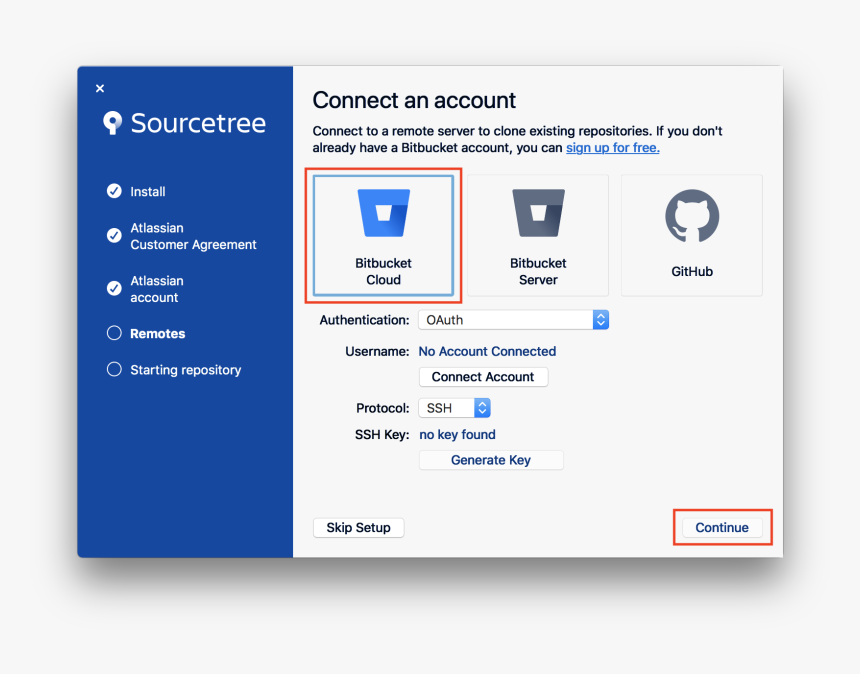Click the Connect Account button
This screenshot has height=674, width=860.
[x=483, y=377]
